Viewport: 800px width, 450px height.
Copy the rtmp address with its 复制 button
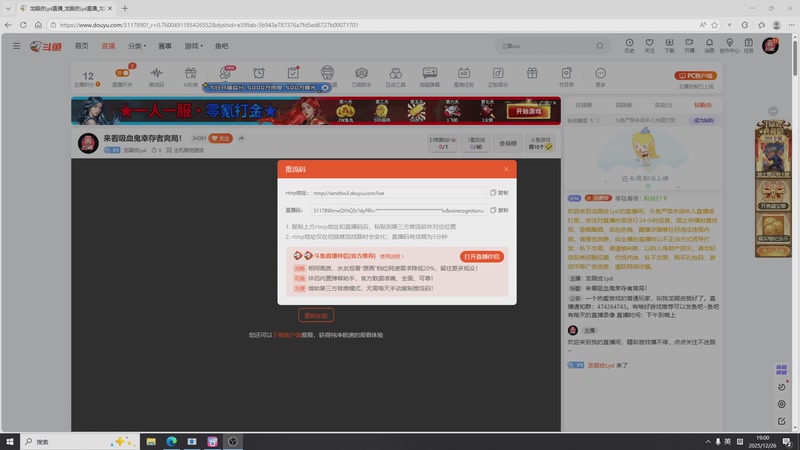click(x=499, y=193)
